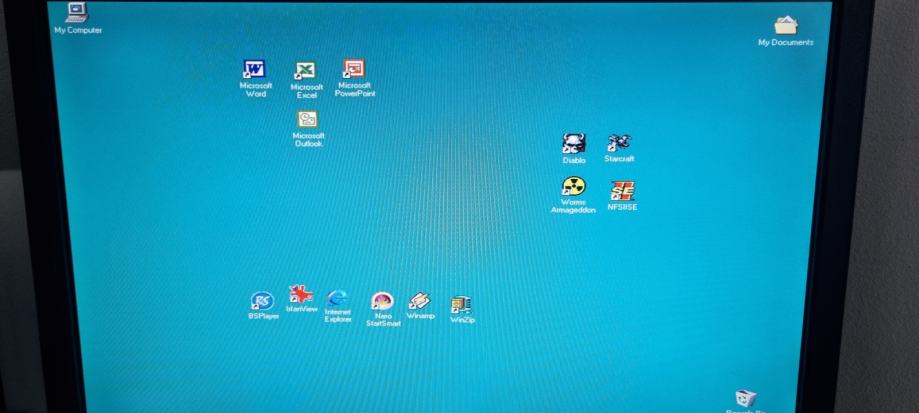Image resolution: width=919 pixels, height=413 pixels.
Task: Select the IrfanView shortcut icon
Action: tap(301, 294)
